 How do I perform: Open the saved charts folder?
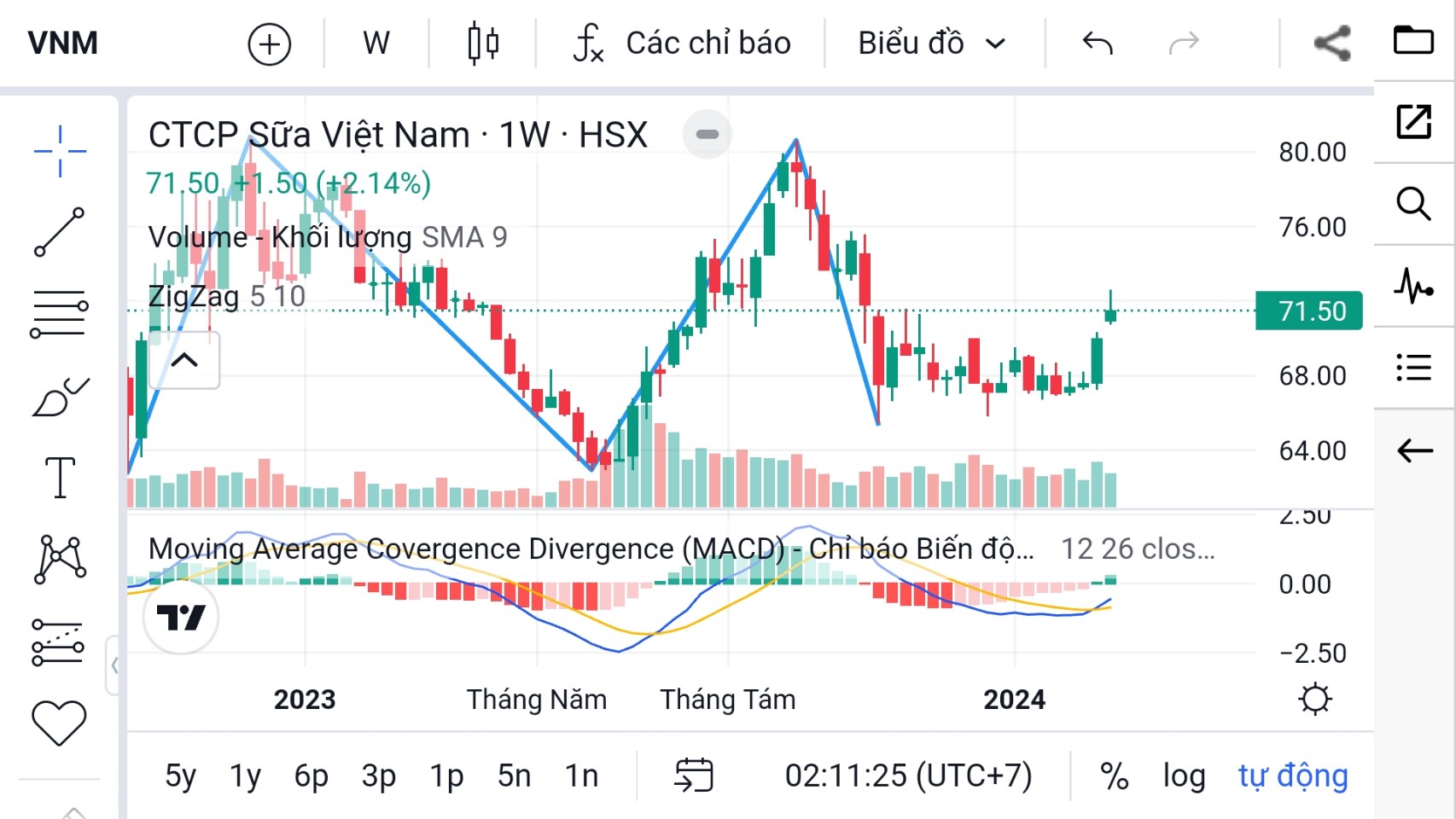1413,40
